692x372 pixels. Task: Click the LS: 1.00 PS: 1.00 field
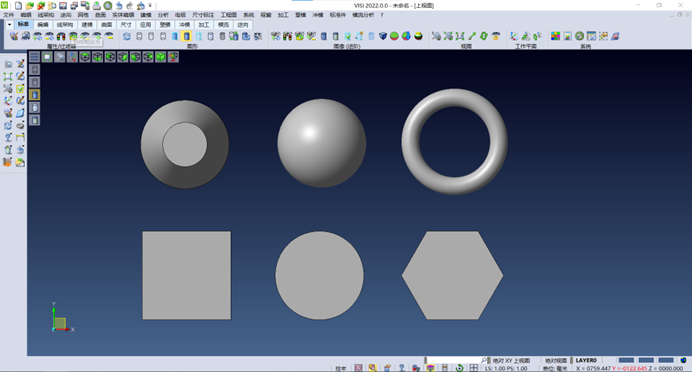tap(506, 368)
